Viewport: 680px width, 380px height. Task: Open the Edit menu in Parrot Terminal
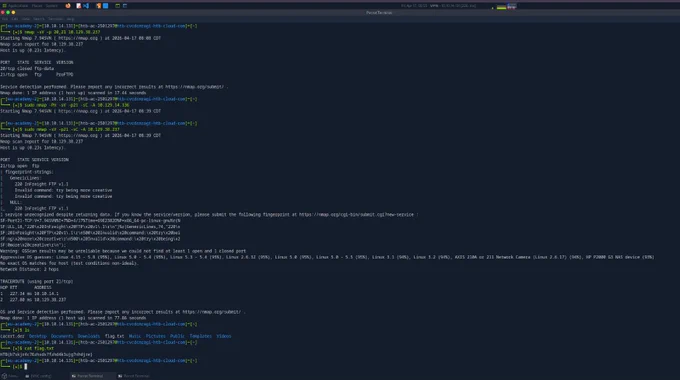click(x=15, y=19)
